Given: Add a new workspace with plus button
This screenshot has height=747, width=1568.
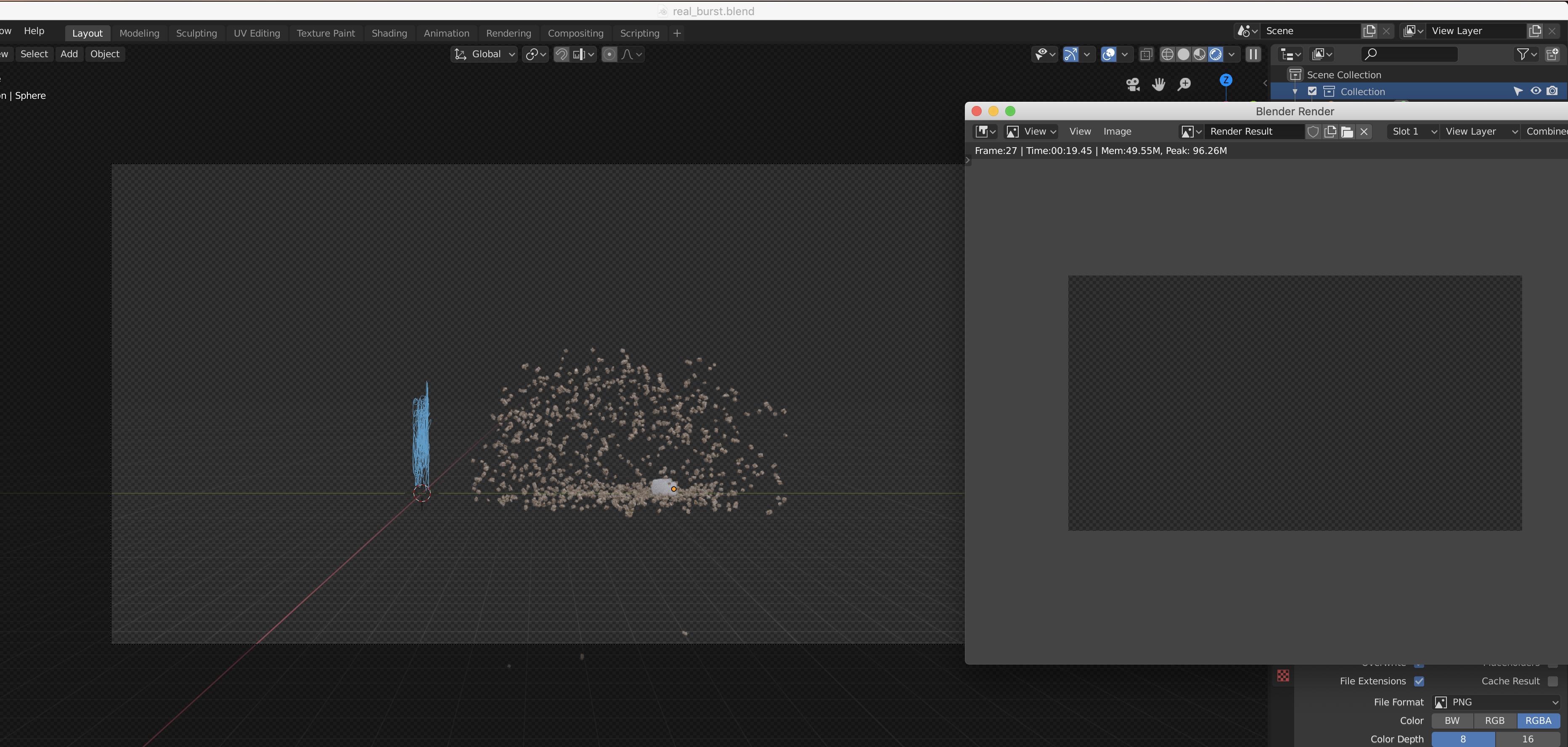Looking at the screenshot, I should pos(677,34).
